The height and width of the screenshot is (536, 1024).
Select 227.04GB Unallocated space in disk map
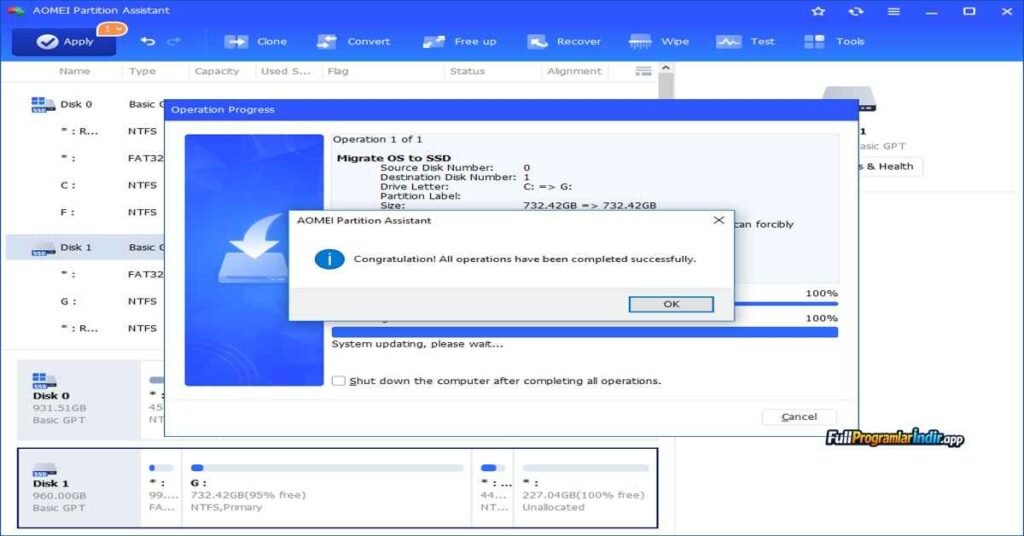pyautogui.click(x=585, y=488)
